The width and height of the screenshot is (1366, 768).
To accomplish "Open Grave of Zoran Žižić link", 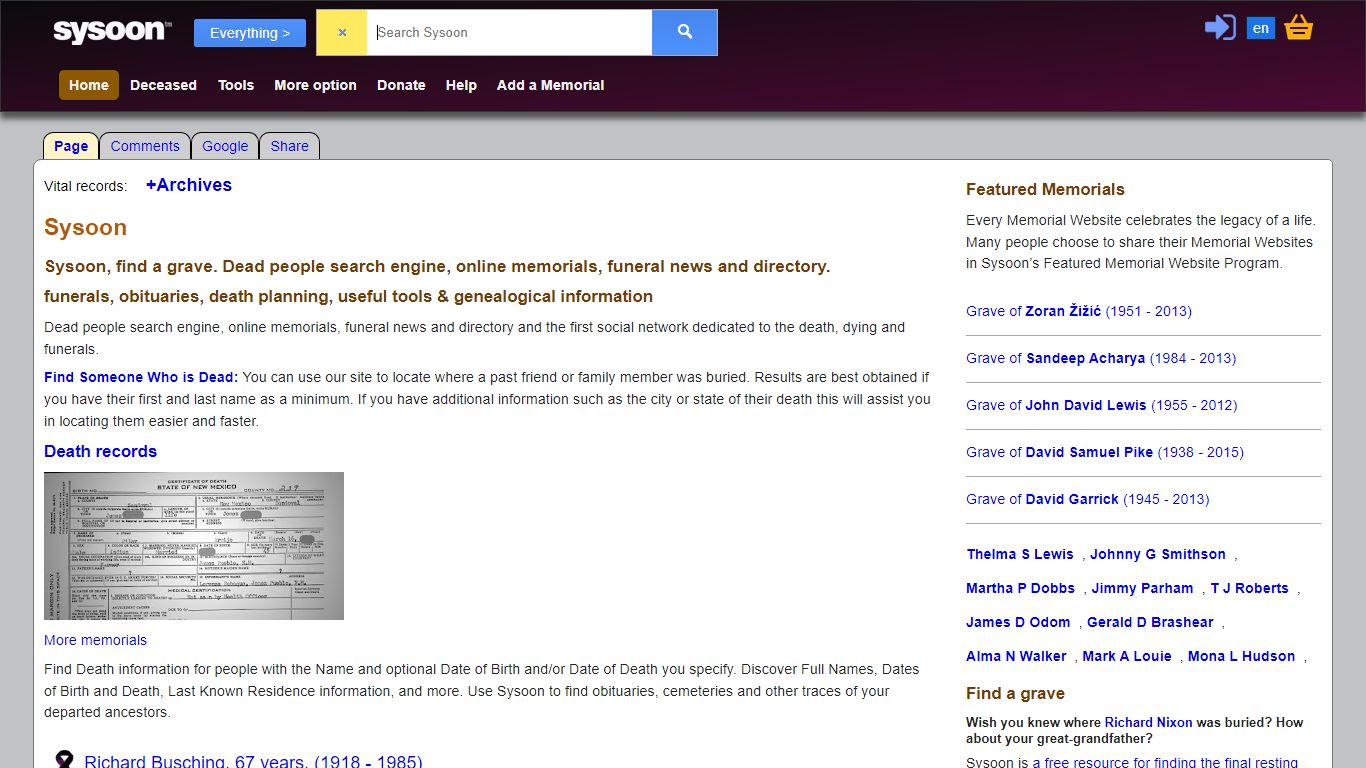I will (x=1079, y=311).
